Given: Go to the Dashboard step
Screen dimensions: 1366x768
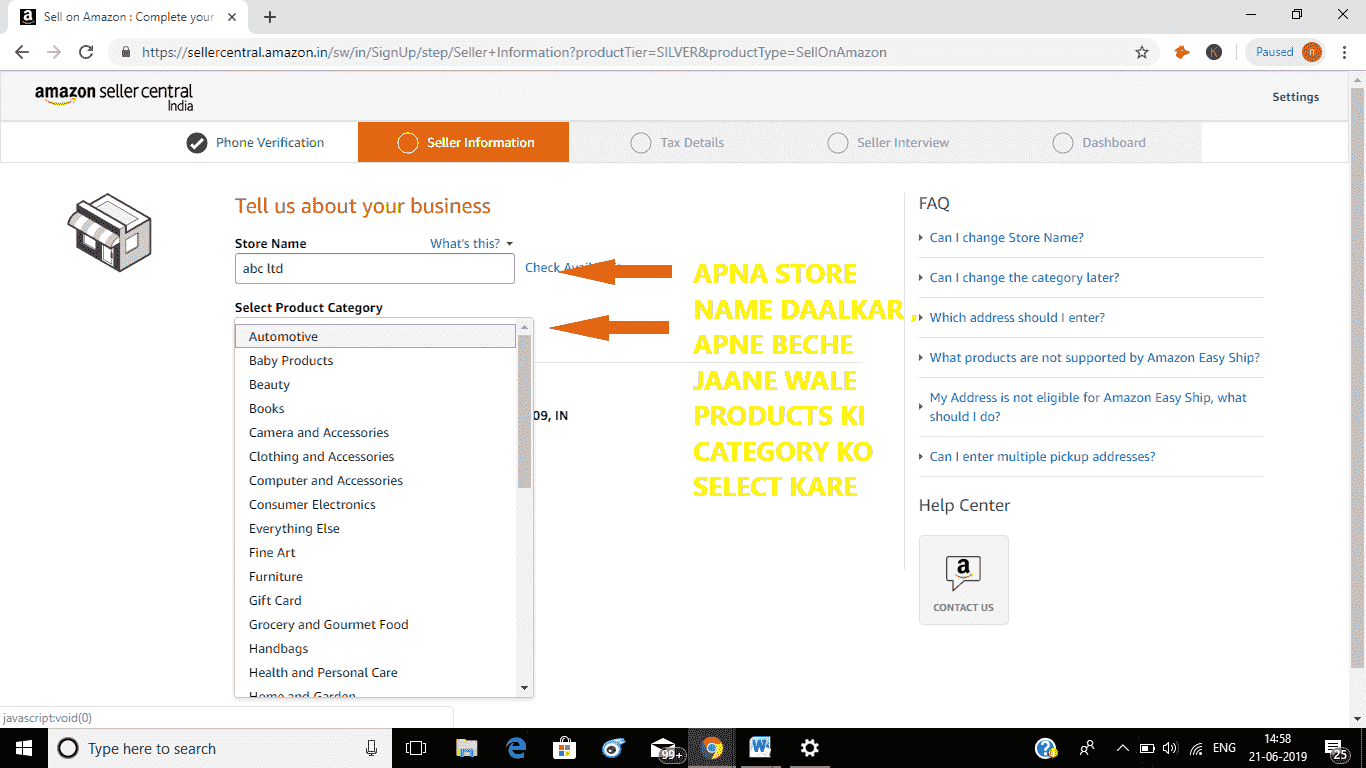Looking at the screenshot, I should click(1099, 143).
